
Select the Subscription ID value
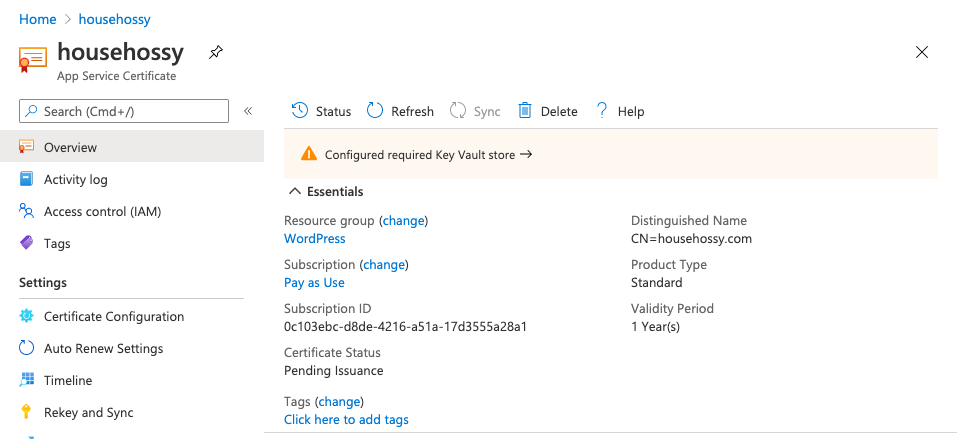click(405, 327)
